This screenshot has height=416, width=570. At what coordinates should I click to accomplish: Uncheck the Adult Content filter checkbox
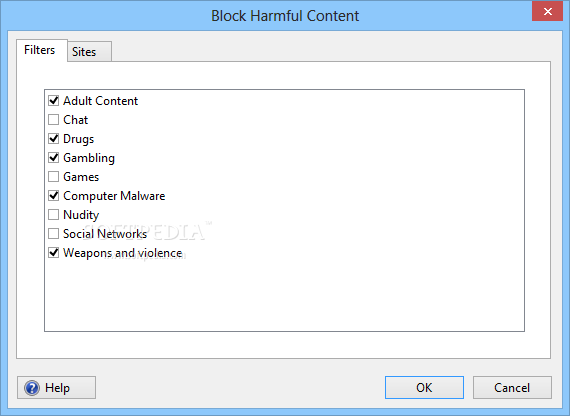53,100
